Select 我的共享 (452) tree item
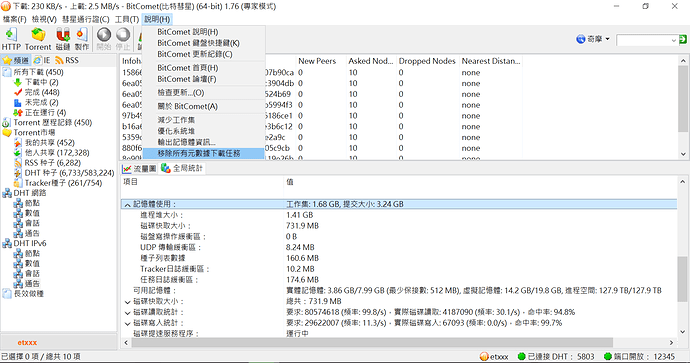Screen dimensions: 690x363 [50, 143]
